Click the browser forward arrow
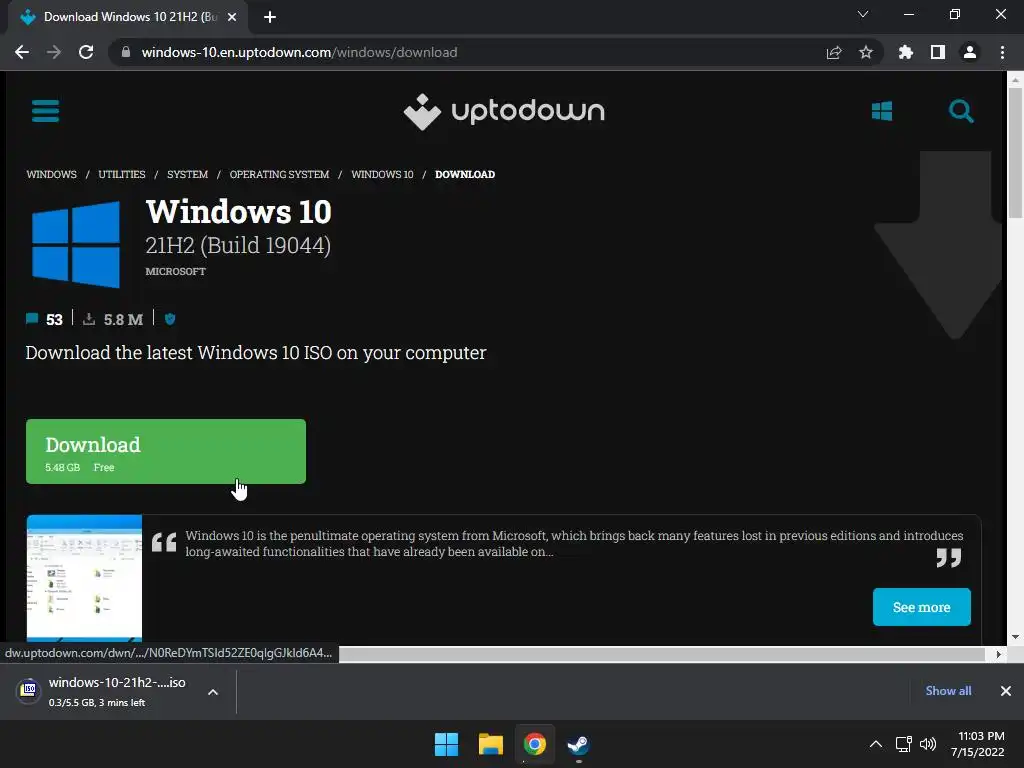The image size is (1024, 768). coord(54,52)
